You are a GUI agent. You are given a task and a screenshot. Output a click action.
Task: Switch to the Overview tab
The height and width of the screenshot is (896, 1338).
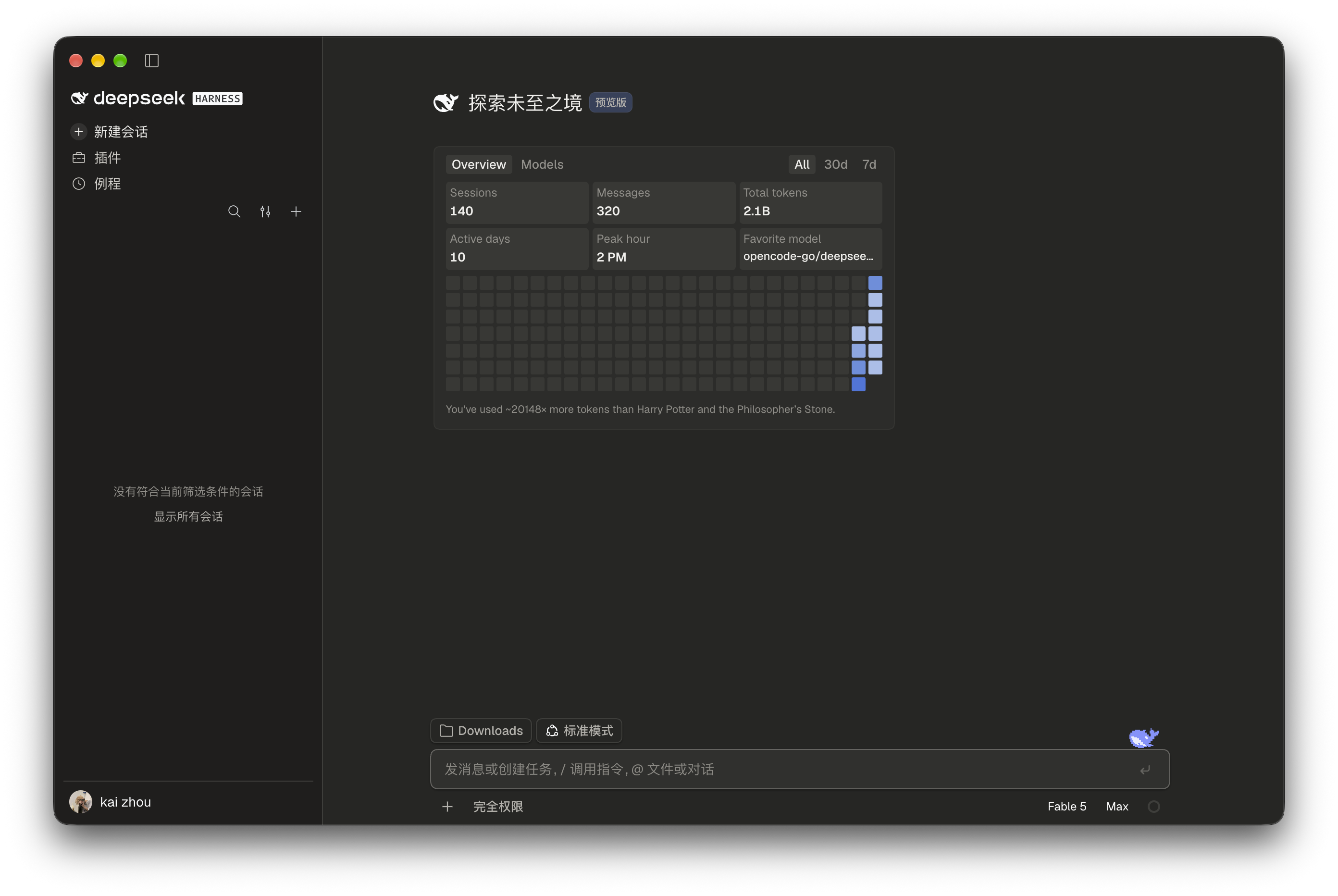tap(479, 164)
